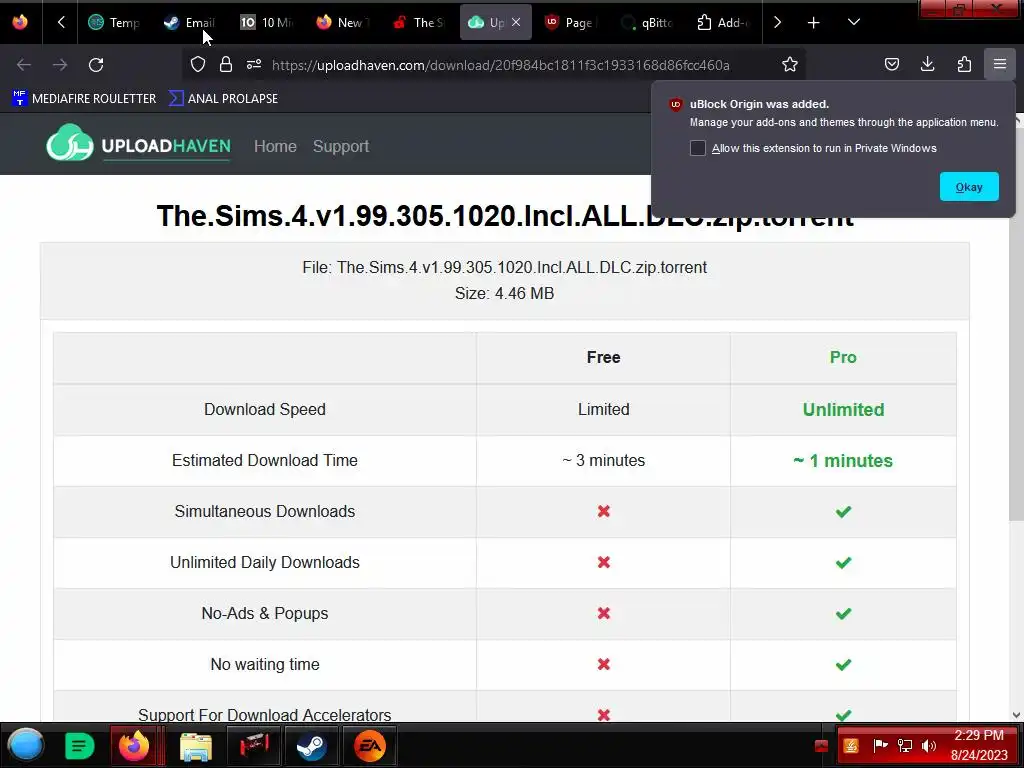Screen dimensions: 1024x768
Task: Open the green chat app in taskbar
Action: coord(79,746)
